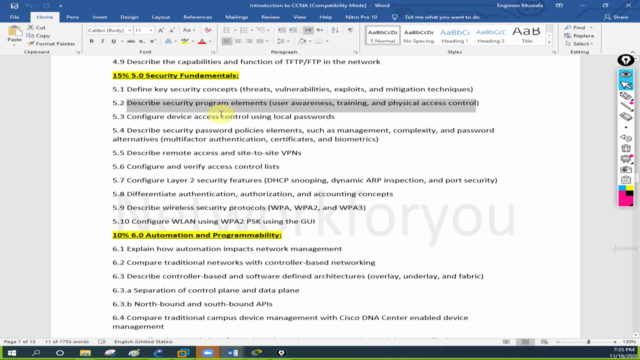Open the Calibri (Body) font dropdown
The width and height of the screenshot is (640, 360).
(x=129, y=31)
